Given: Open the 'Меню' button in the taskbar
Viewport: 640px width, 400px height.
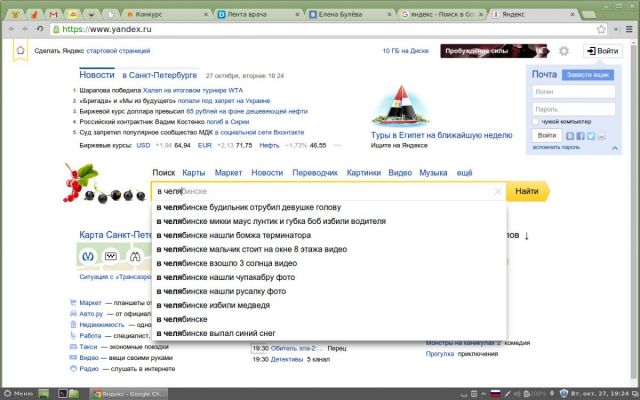Looking at the screenshot, I should (x=18, y=393).
